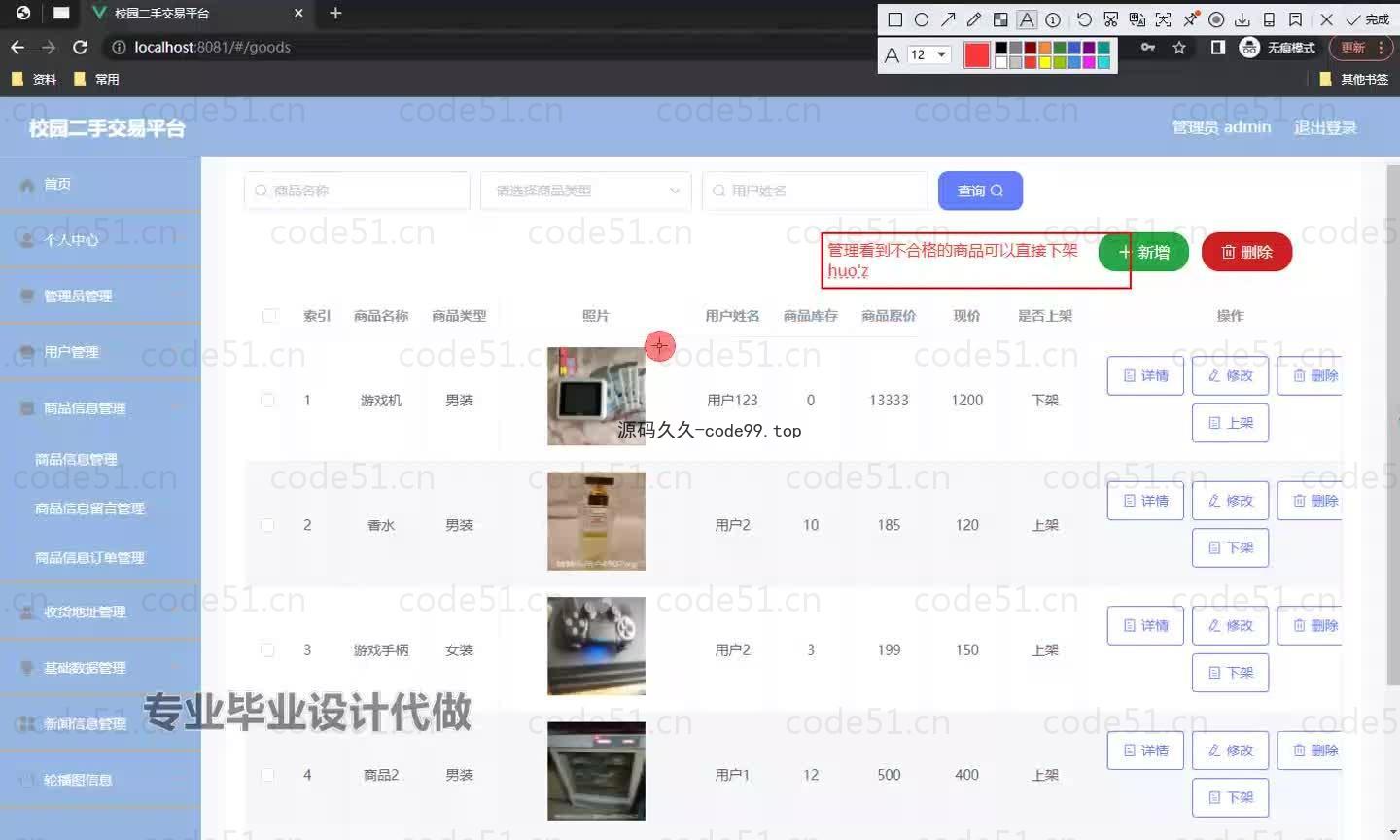Toggle the select-all checkbox in table header
This screenshot has width=1400, height=840.
(269, 315)
